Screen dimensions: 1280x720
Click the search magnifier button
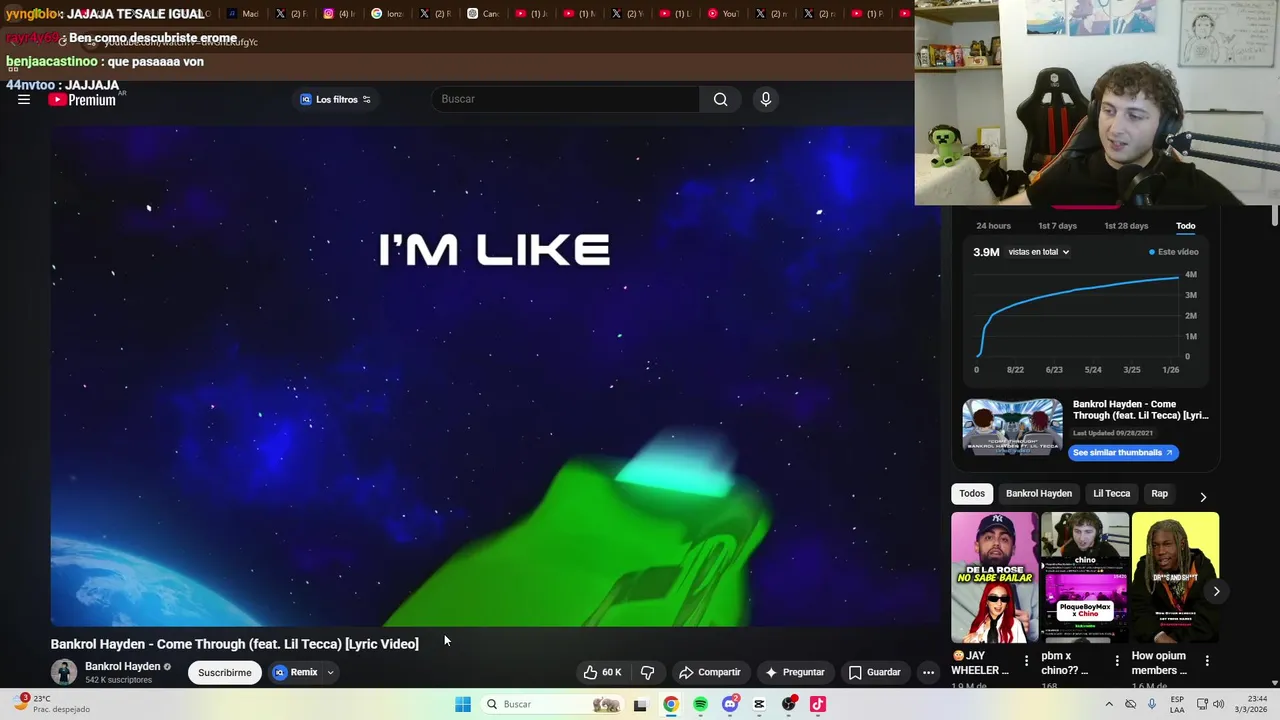coord(720,99)
